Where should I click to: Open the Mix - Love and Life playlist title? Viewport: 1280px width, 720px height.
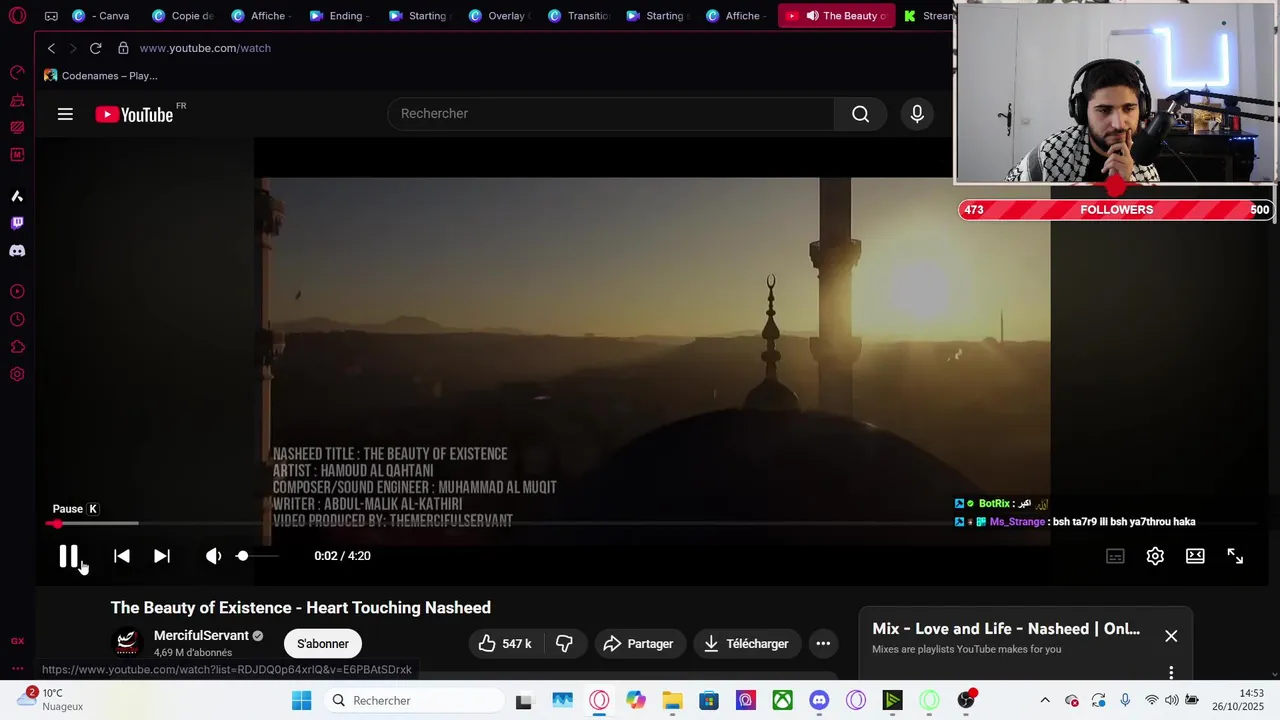1006,629
